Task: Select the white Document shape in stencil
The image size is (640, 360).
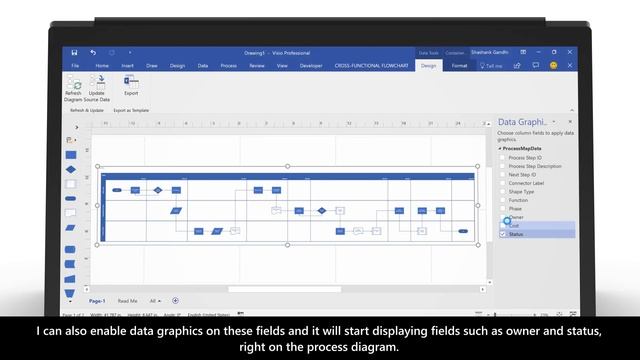Action: [x=71, y=213]
